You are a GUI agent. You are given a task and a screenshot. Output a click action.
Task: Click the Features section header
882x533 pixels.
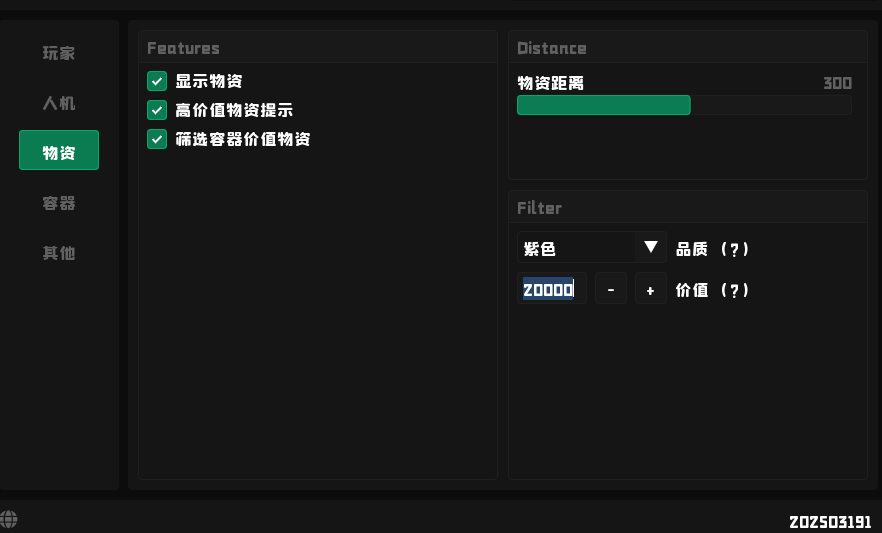coord(183,48)
